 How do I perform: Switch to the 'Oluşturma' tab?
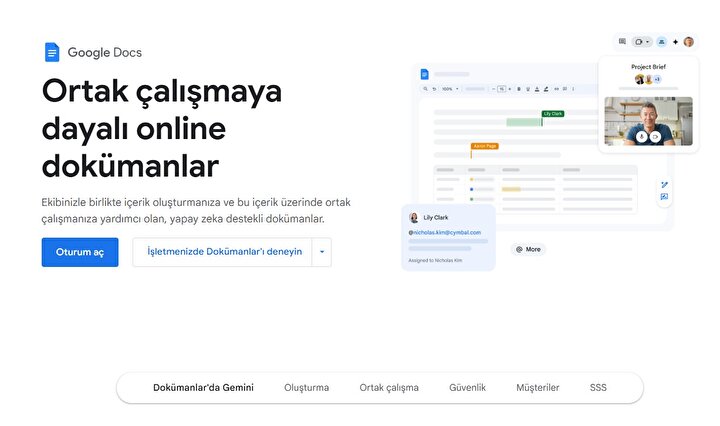[306, 387]
